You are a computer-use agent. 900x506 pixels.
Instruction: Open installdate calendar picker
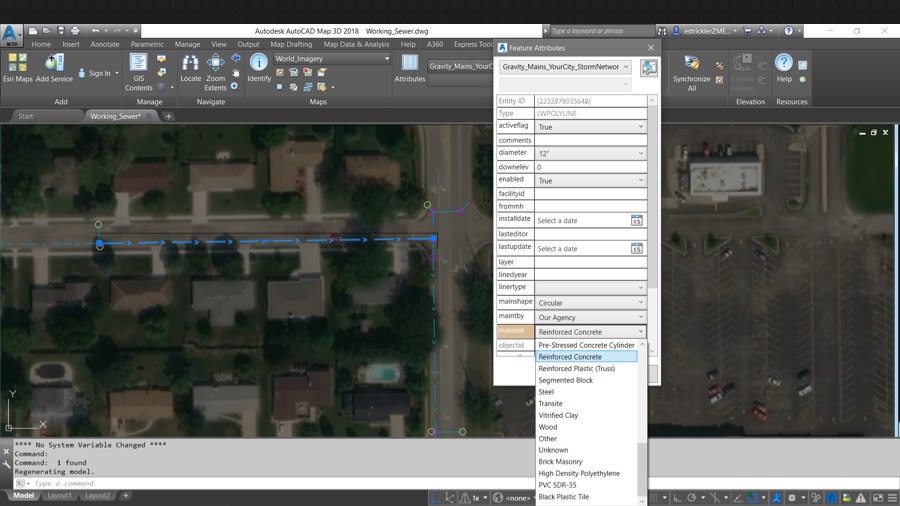point(637,220)
